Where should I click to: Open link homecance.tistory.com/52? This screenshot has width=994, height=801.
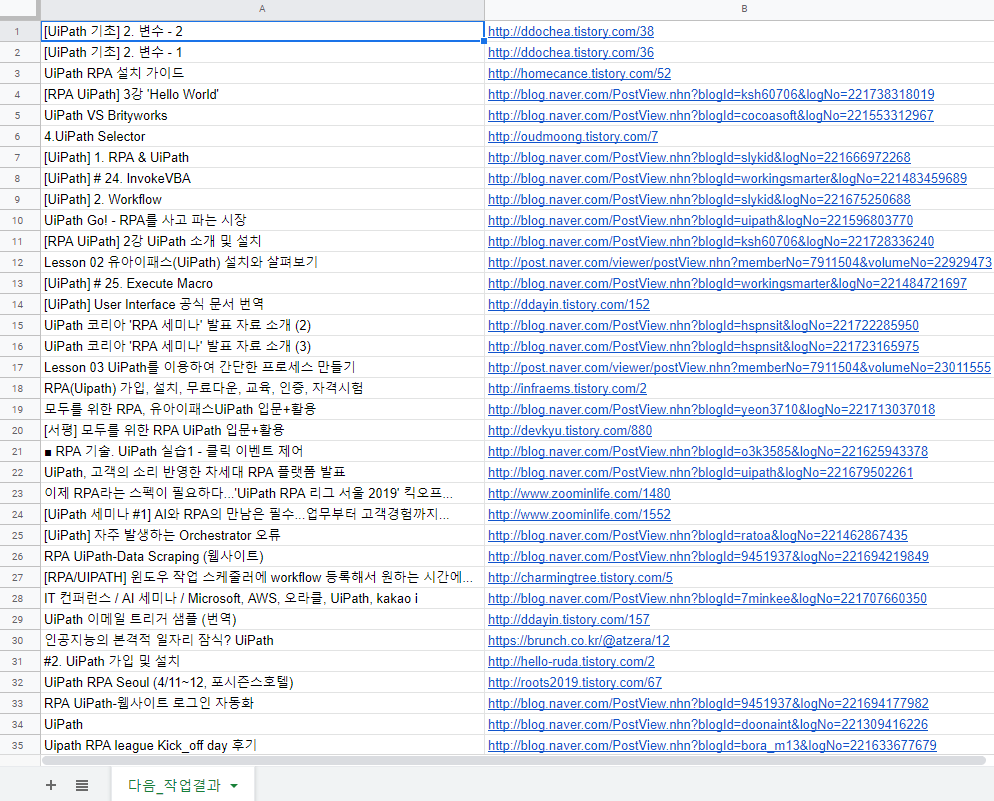pyautogui.click(x=579, y=74)
